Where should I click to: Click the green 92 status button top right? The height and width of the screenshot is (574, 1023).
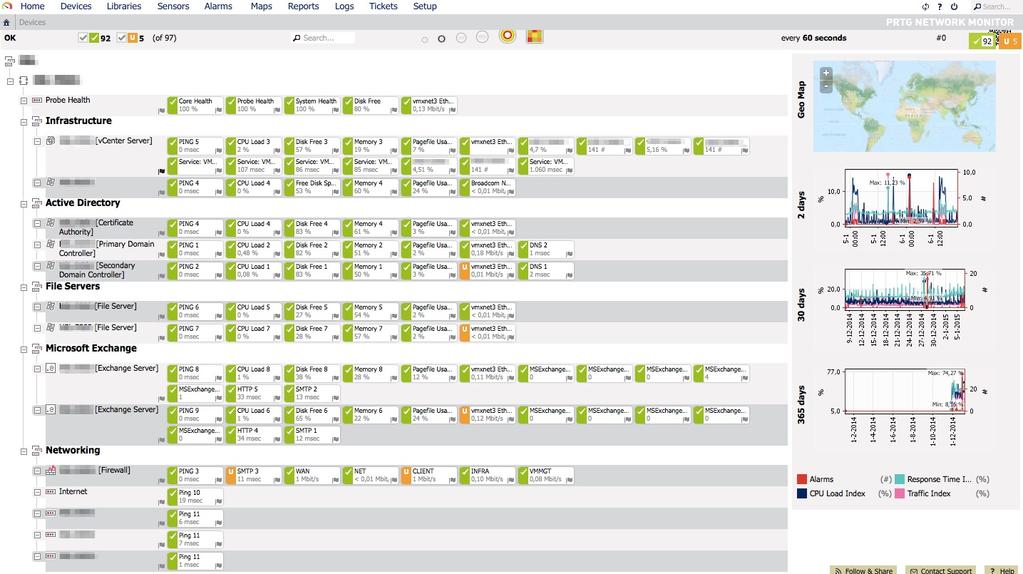[x=982, y=41]
